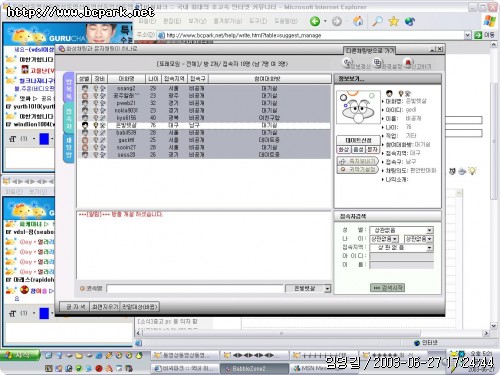Click the browser Back arrow icon

(315, 21)
